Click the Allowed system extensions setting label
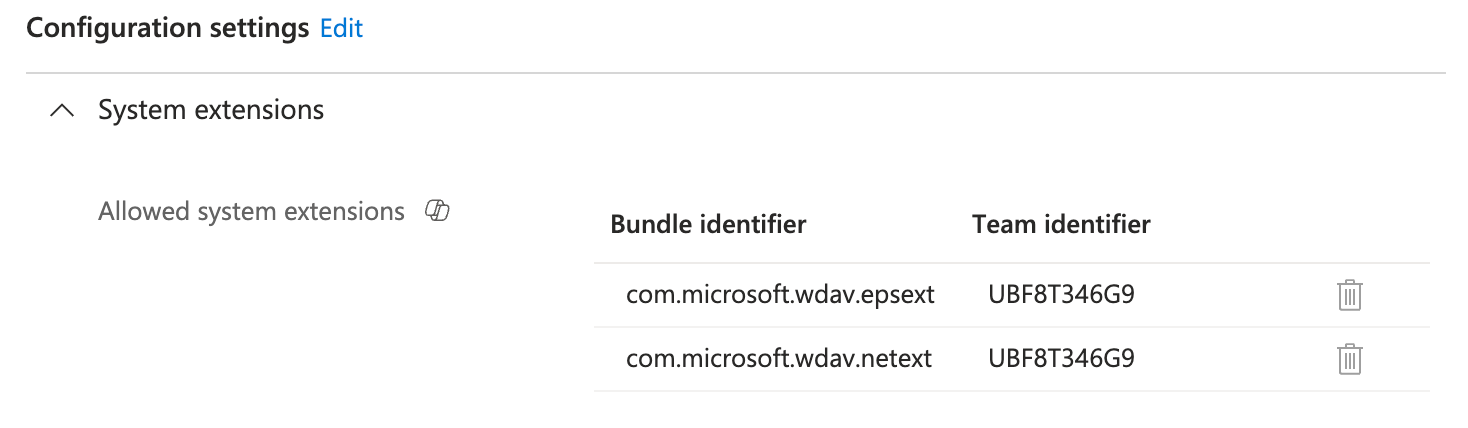Image resolution: width=1468 pixels, height=428 pixels. (251, 212)
